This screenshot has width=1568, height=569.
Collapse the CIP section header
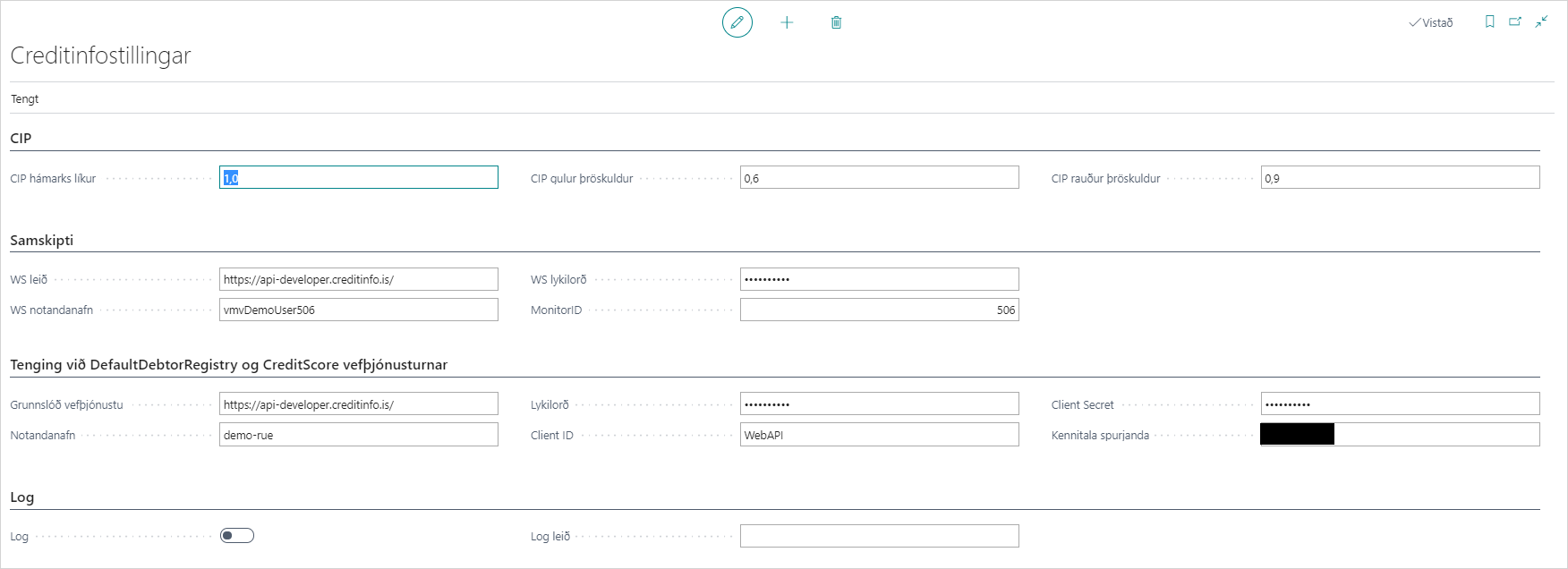tap(21, 139)
